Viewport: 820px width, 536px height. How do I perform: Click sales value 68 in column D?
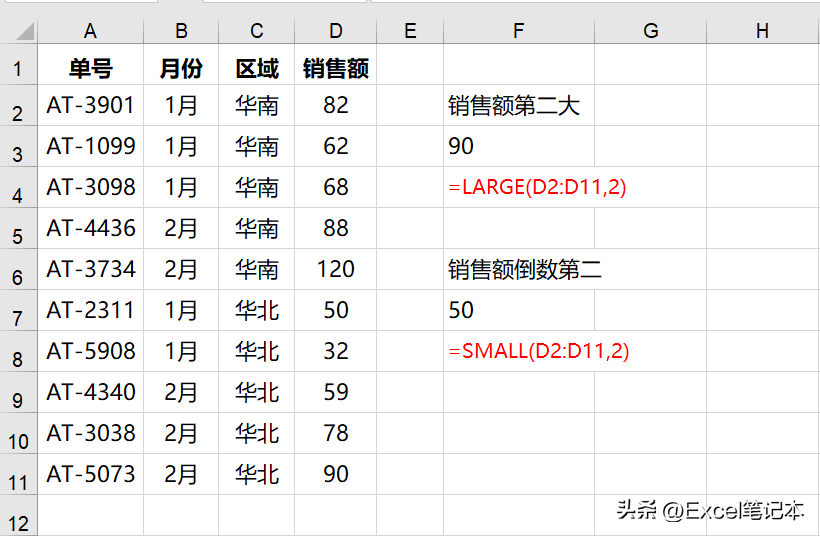click(335, 188)
